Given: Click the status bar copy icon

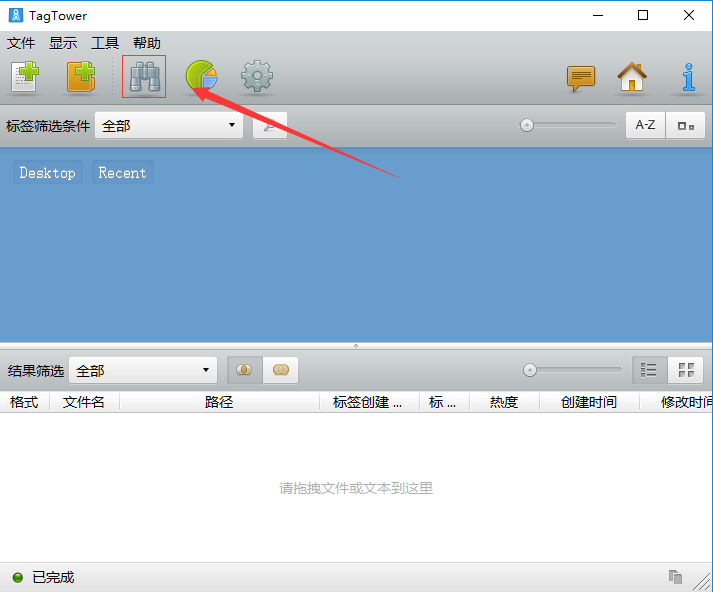Looking at the screenshot, I should pyautogui.click(x=675, y=577).
